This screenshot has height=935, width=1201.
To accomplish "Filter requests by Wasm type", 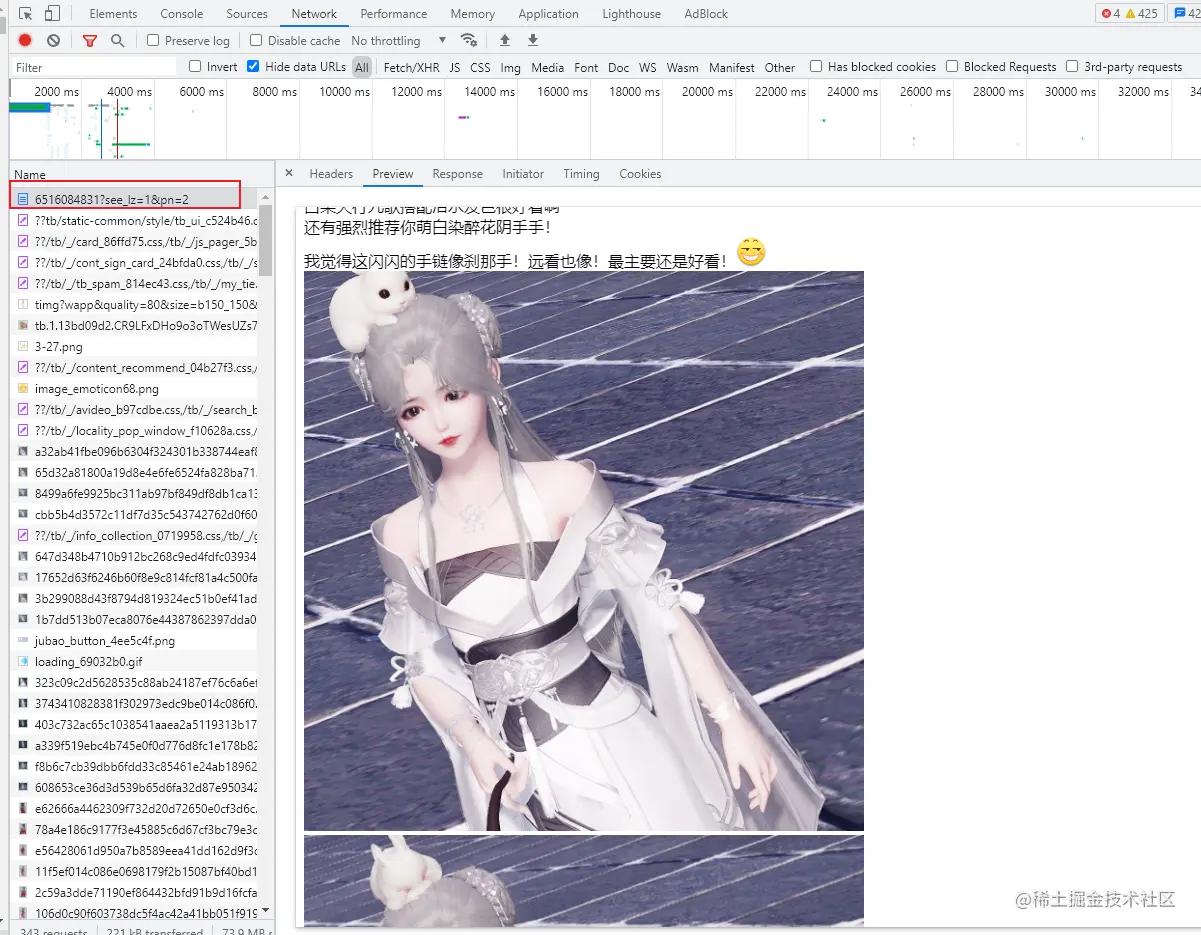I will (x=682, y=67).
